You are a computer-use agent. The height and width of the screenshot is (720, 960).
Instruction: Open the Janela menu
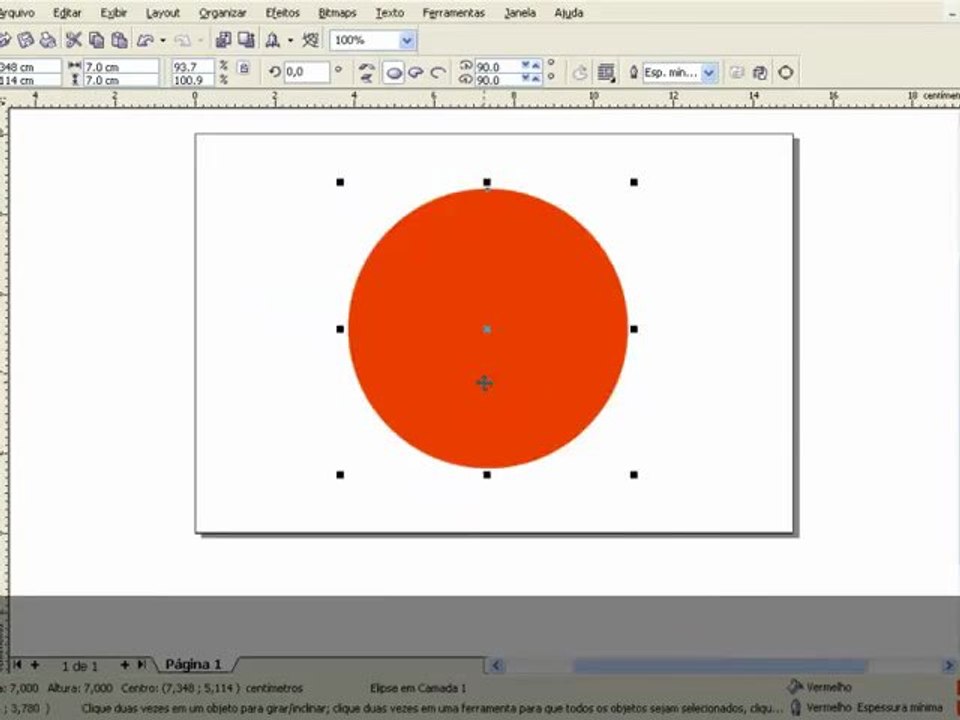tap(520, 13)
